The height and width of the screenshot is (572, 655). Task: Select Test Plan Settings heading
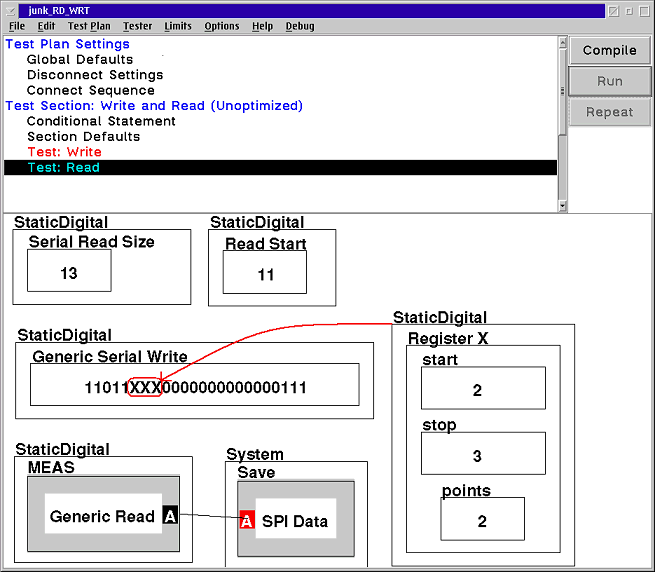(x=67, y=44)
